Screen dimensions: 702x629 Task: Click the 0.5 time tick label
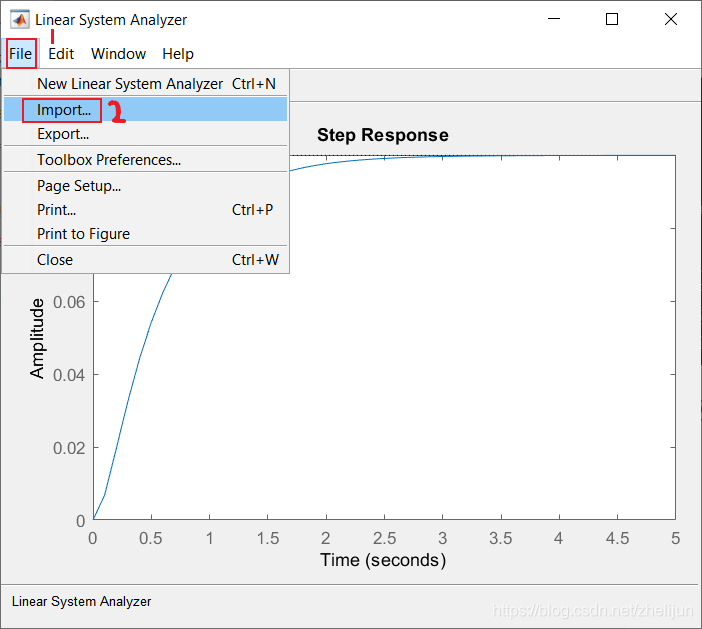pos(151,538)
